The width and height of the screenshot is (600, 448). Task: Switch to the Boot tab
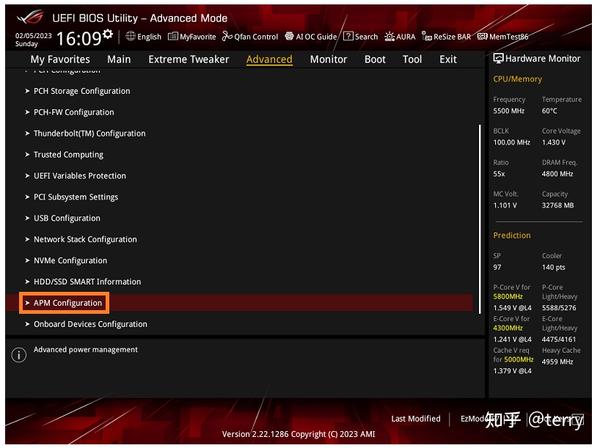375,59
